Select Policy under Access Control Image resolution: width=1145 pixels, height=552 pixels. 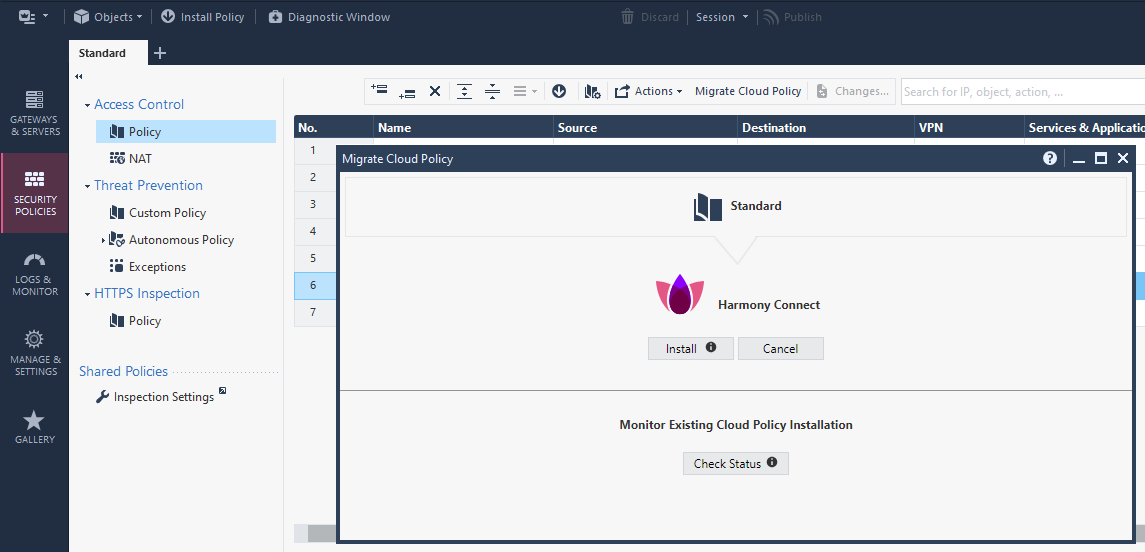tap(185, 131)
